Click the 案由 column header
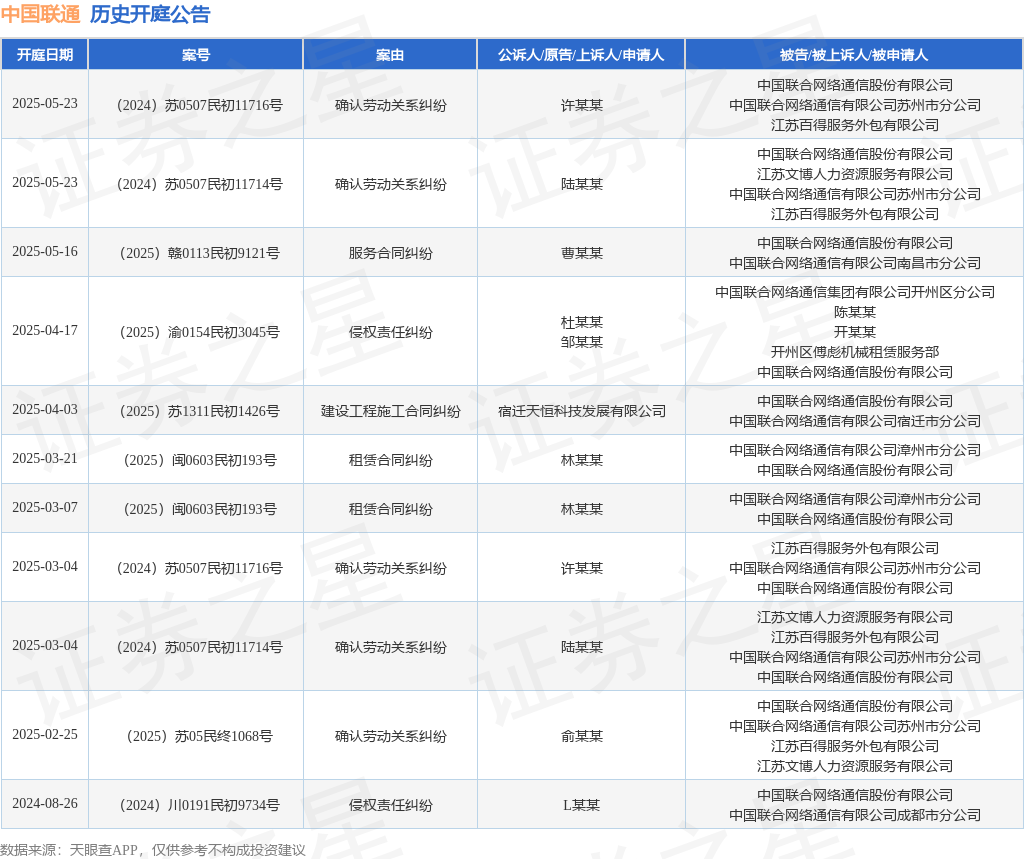The width and height of the screenshot is (1024, 859). (x=390, y=55)
